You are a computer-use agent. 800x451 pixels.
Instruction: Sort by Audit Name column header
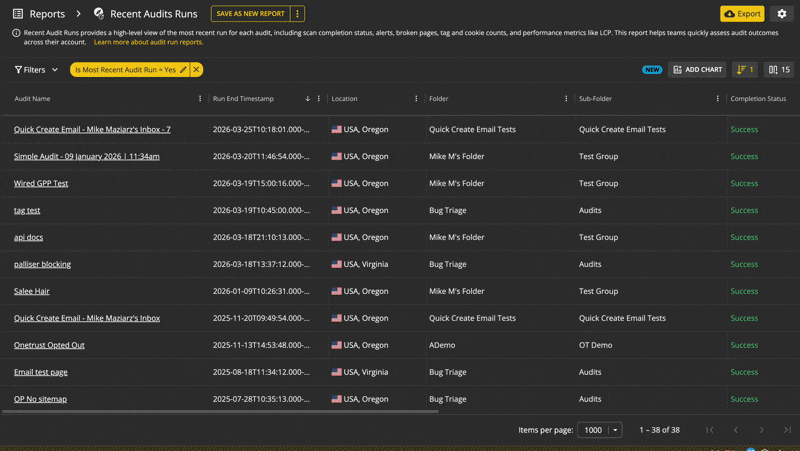click(x=32, y=99)
